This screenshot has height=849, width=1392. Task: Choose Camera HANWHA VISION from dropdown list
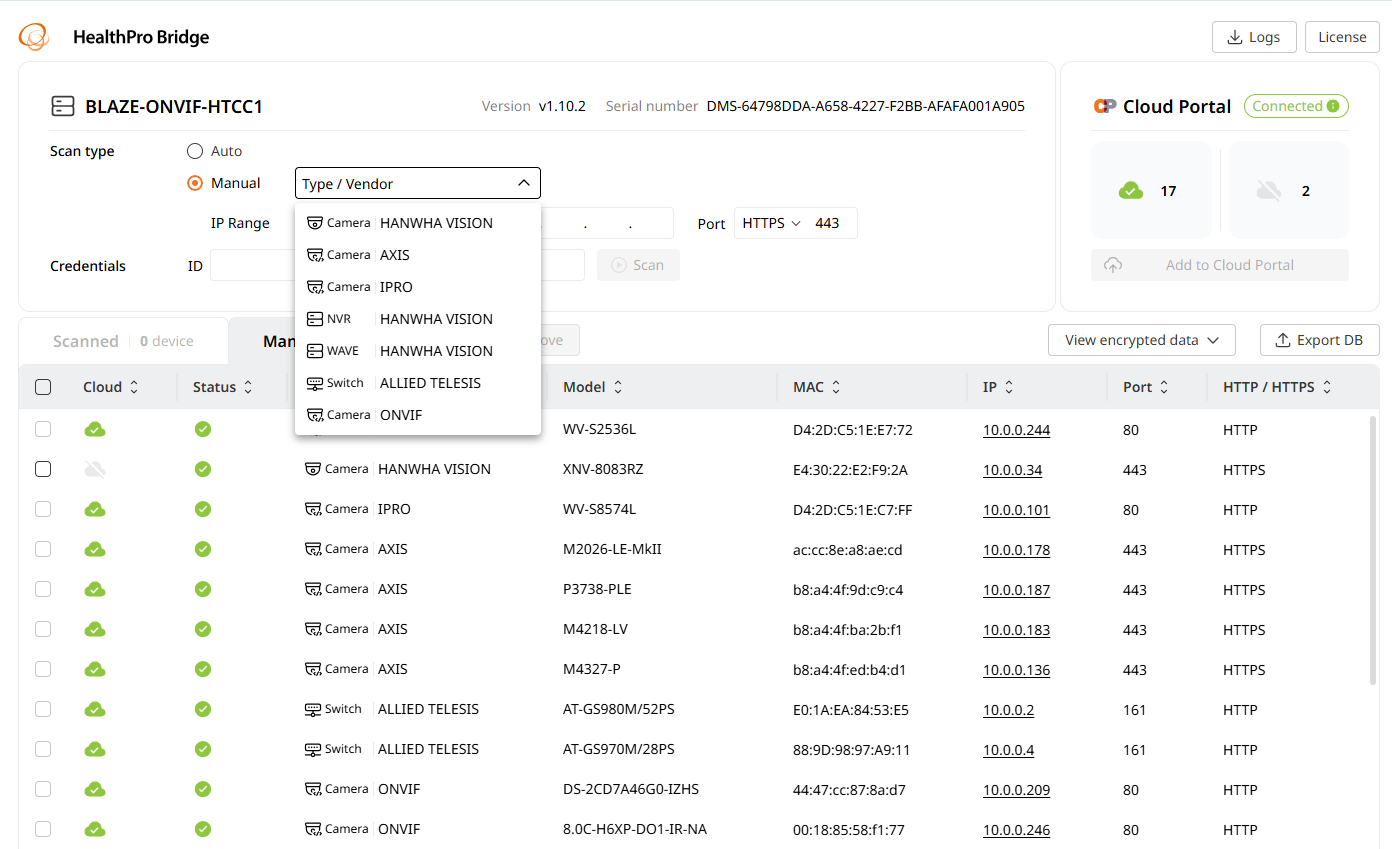click(418, 223)
